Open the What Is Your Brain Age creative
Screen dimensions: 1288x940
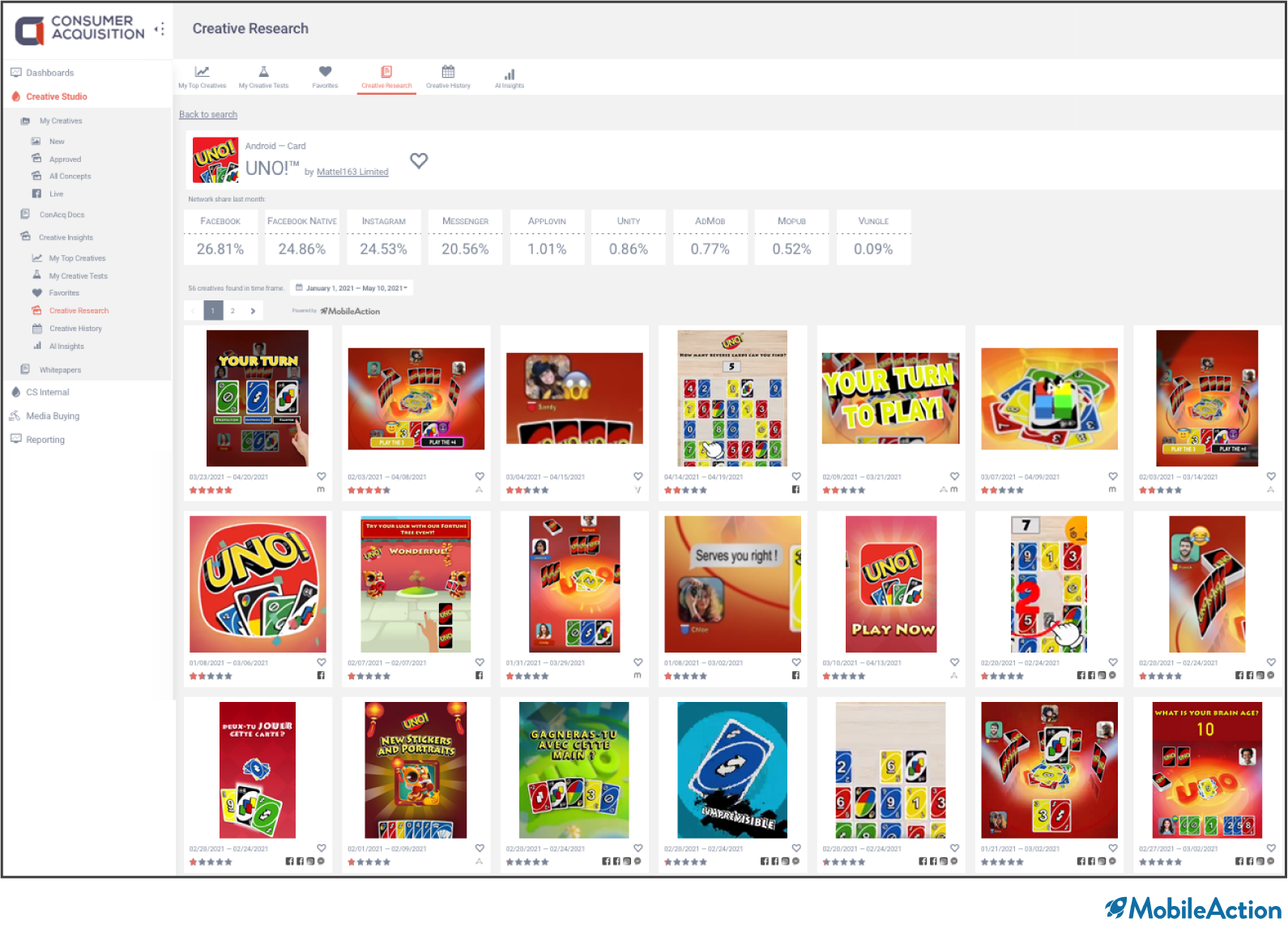click(1207, 770)
